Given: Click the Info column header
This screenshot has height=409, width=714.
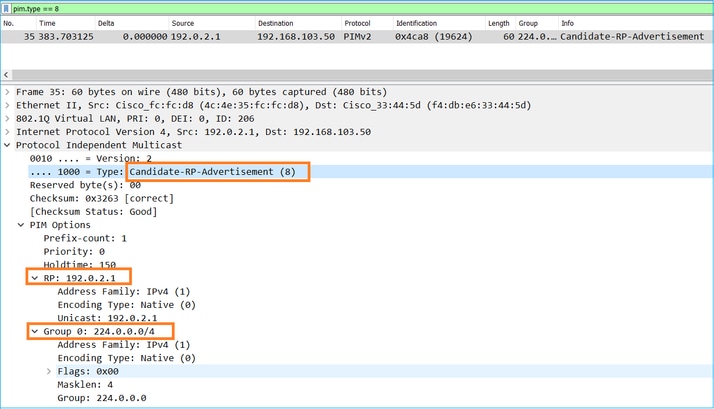Looking at the screenshot, I should [x=567, y=23].
